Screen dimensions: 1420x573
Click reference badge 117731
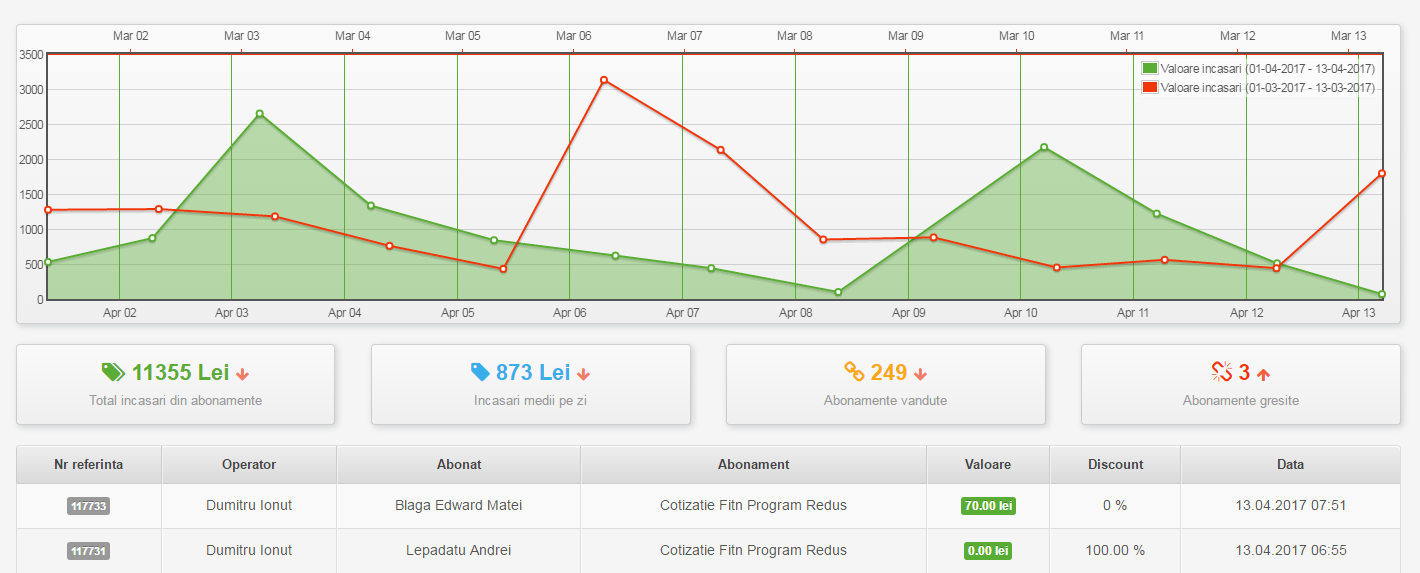click(88, 551)
